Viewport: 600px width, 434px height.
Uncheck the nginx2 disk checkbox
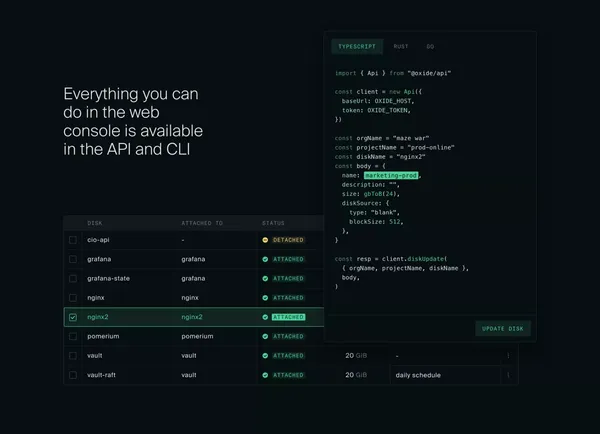point(73,317)
